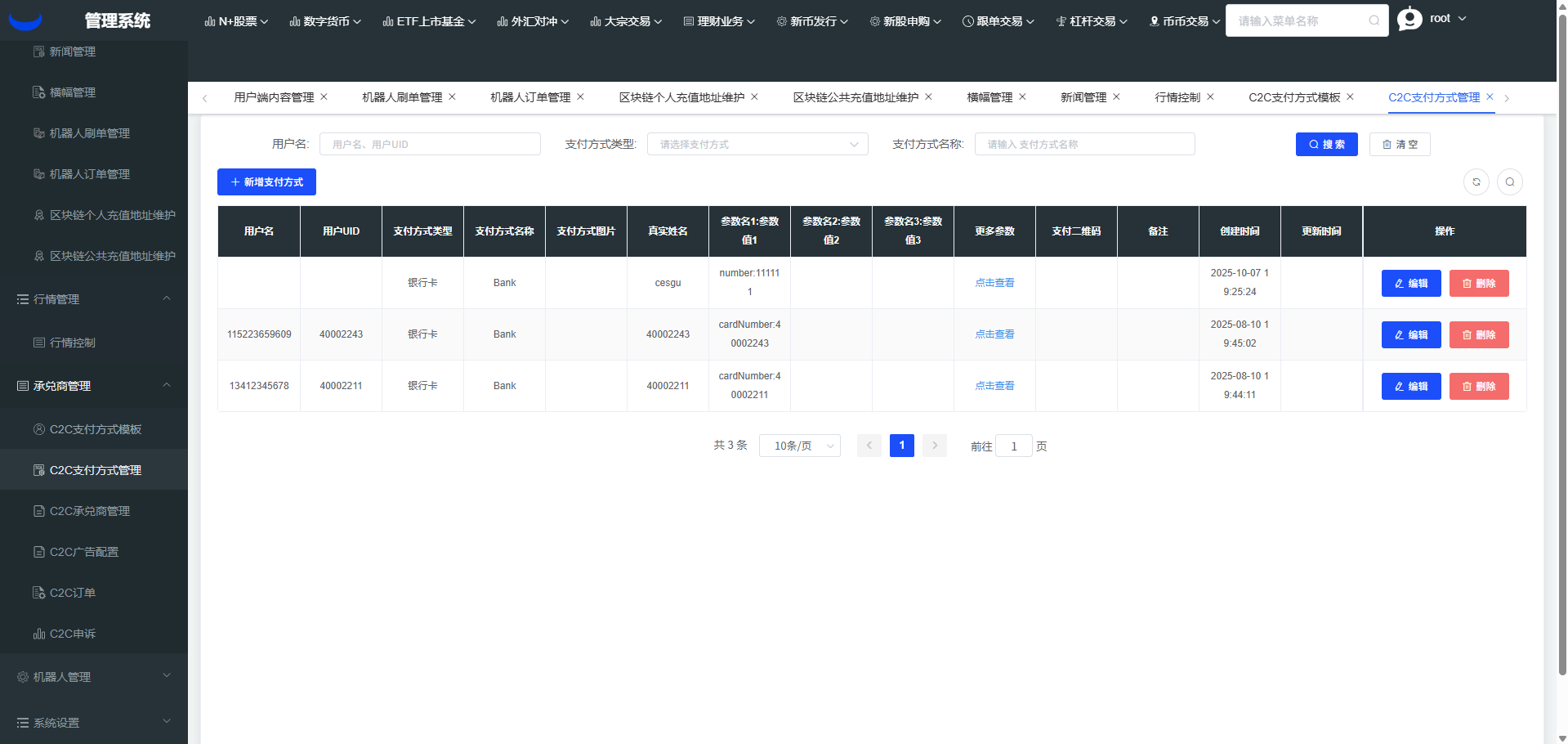1568x744 pixels.
Task: Switch to the C2C支付方式模板 tab
Action: coord(1293,97)
